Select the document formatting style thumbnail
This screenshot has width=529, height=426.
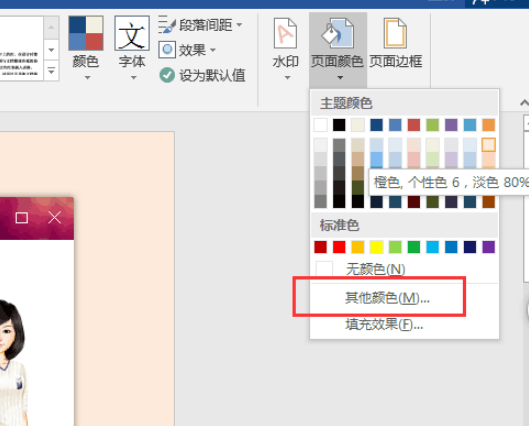[21, 49]
